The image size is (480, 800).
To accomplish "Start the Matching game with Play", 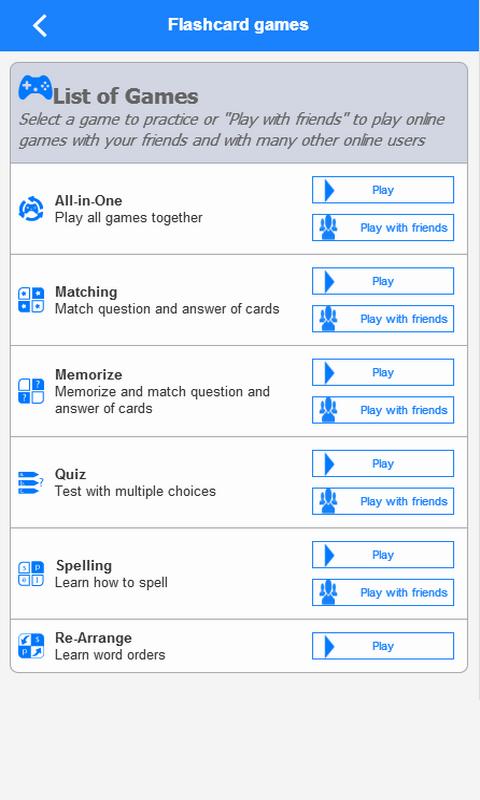I will point(383,281).
